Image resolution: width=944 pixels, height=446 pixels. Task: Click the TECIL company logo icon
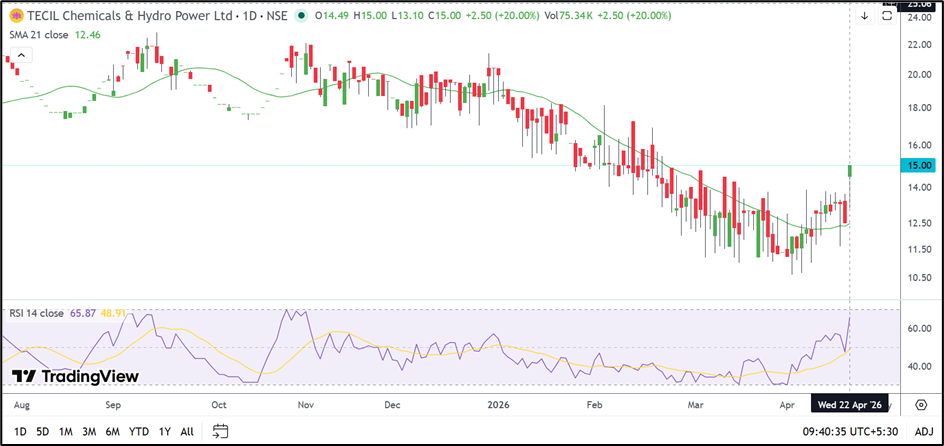point(14,16)
